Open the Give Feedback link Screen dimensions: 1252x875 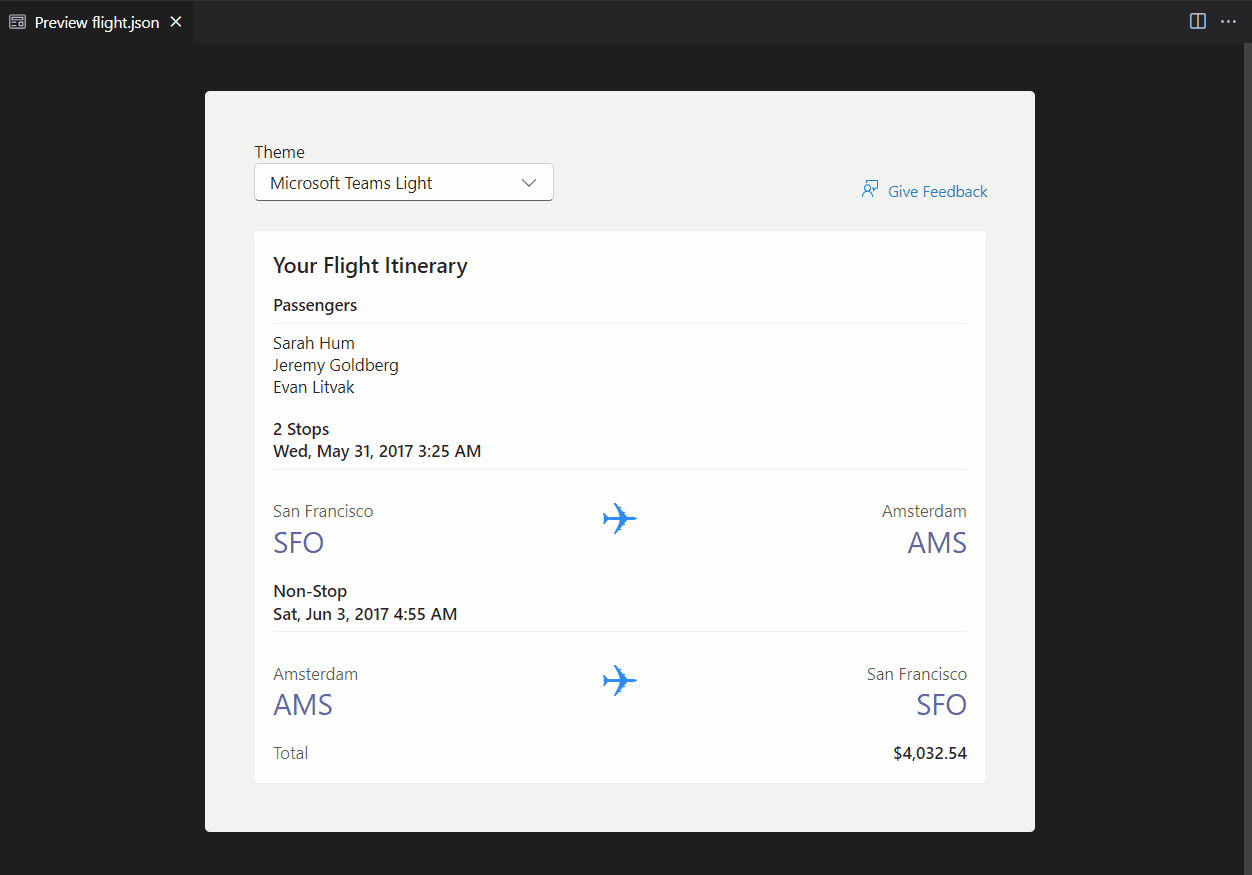point(937,191)
